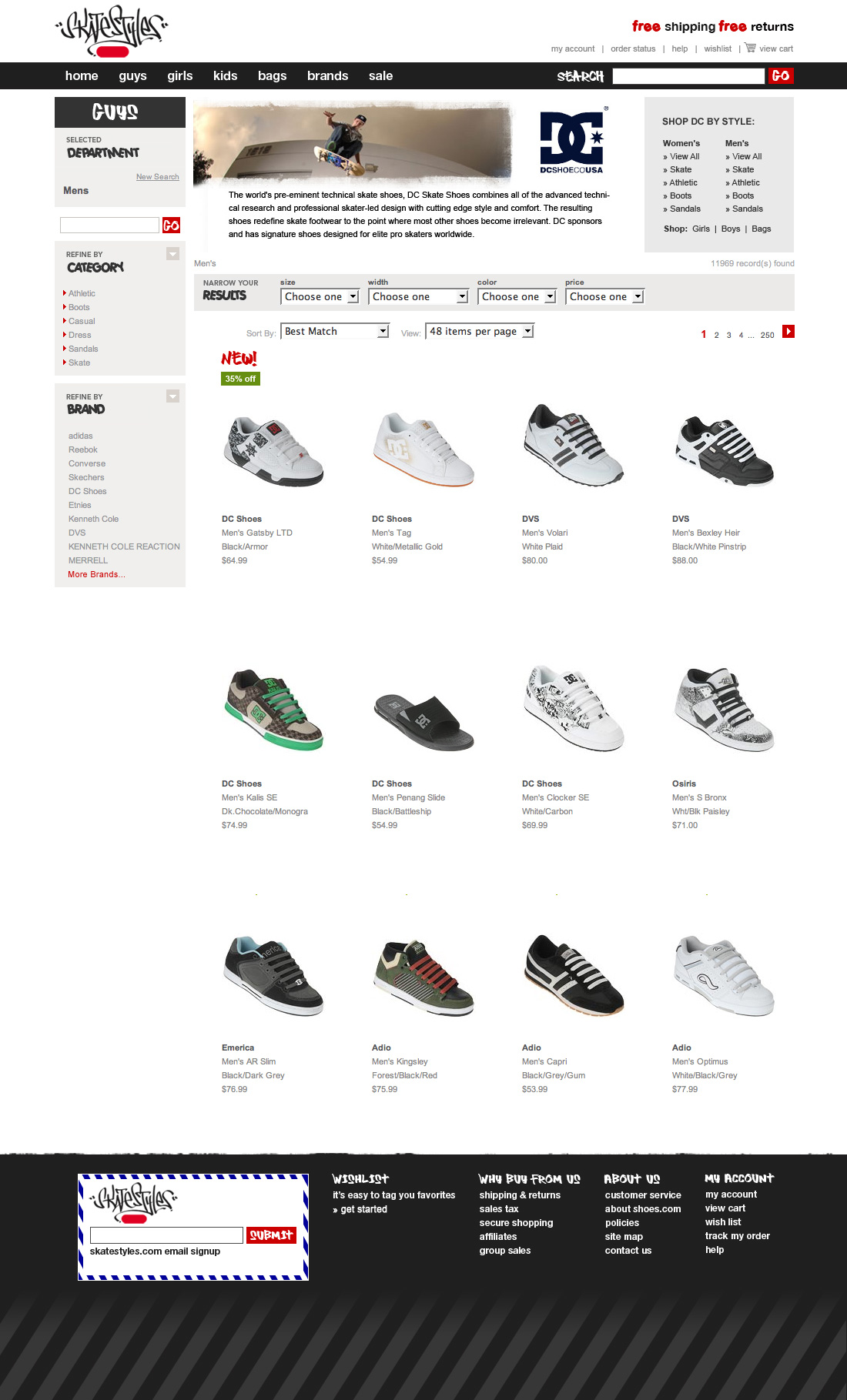Select the sale navigation tab

point(380,75)
